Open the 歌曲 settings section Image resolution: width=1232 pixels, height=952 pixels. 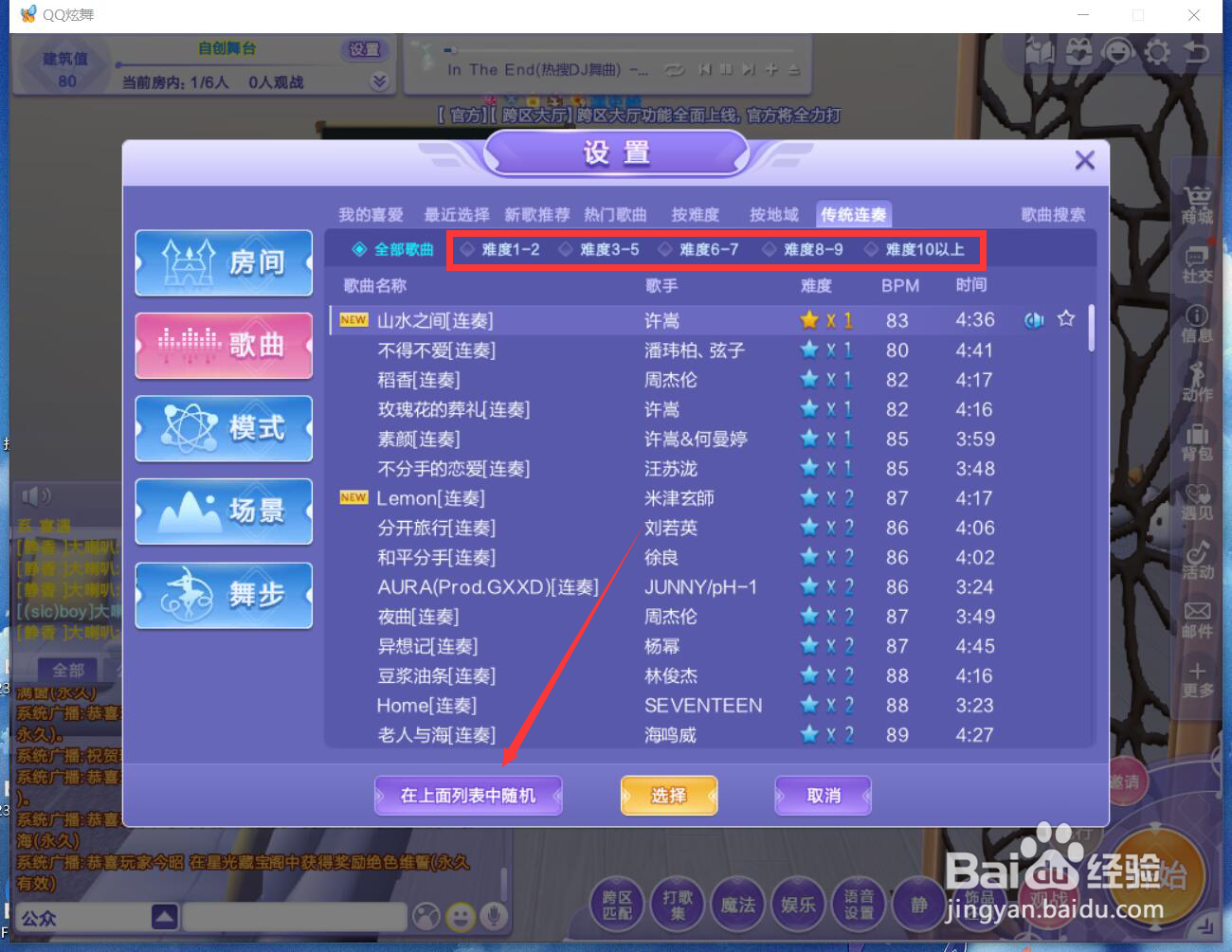[x=224, y=345]
